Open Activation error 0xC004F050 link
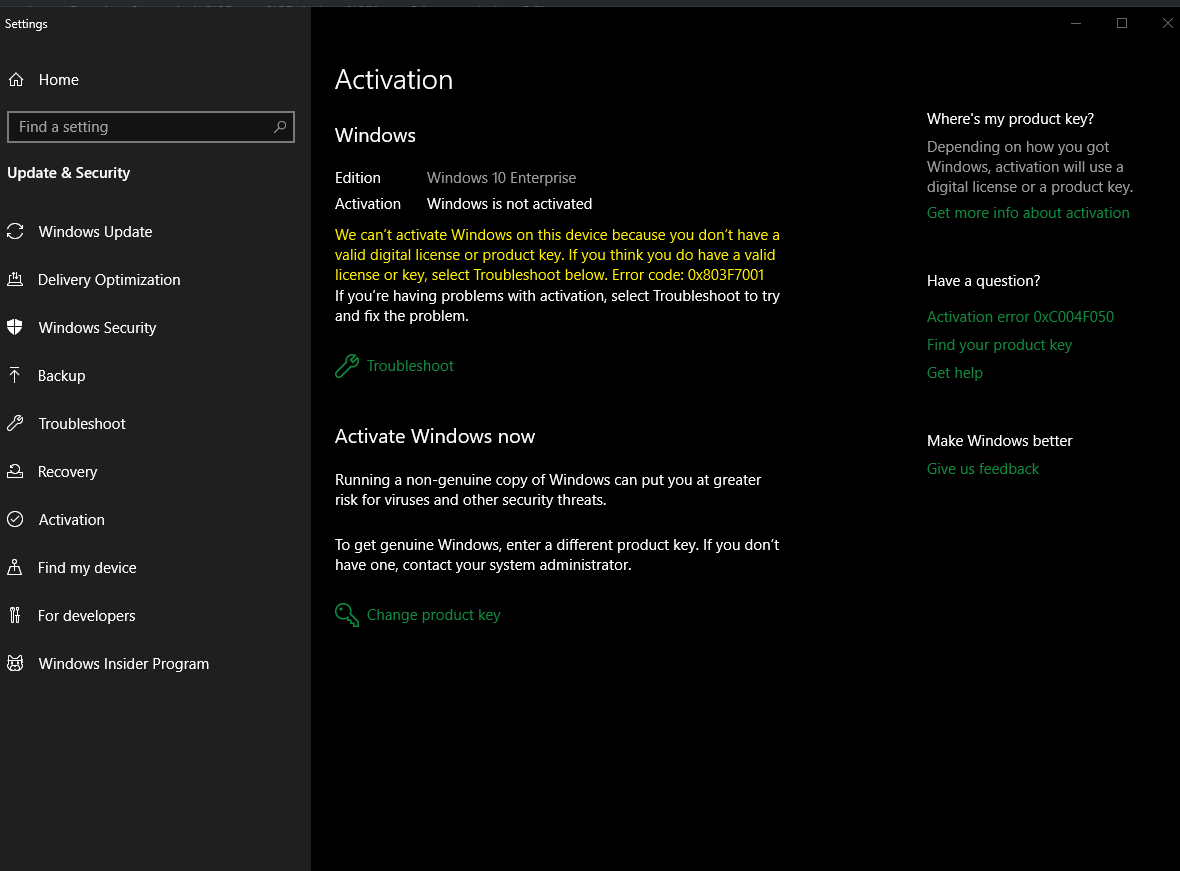 click(1020, 317)
